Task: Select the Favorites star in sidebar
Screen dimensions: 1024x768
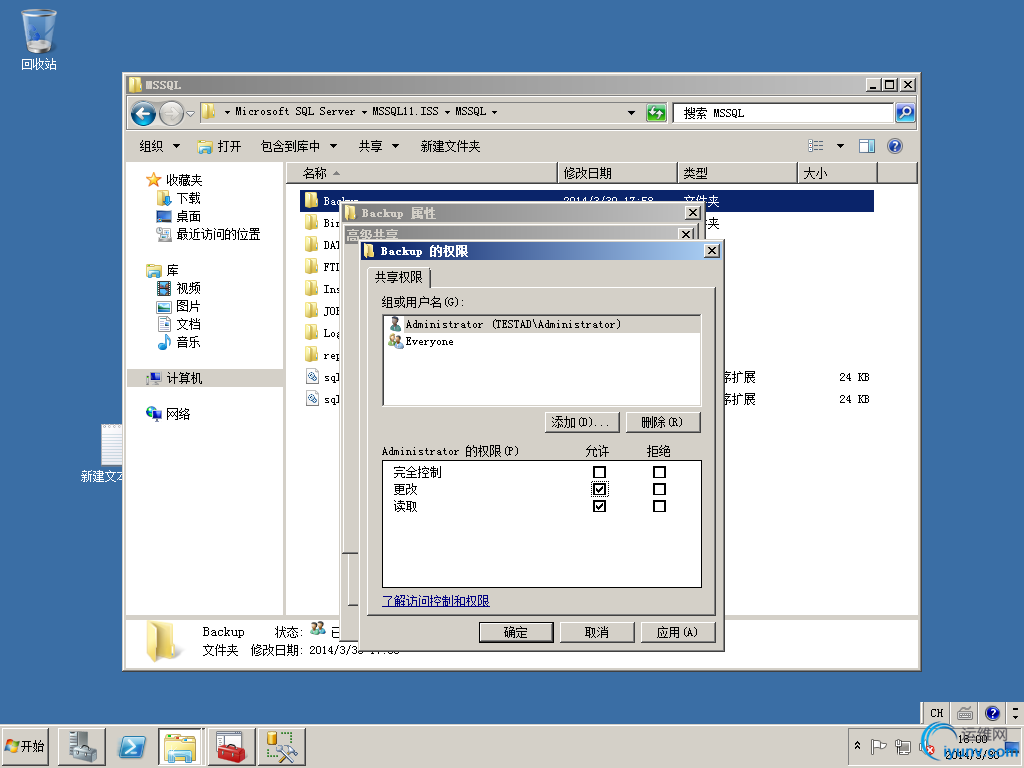Action: point(153,180)
